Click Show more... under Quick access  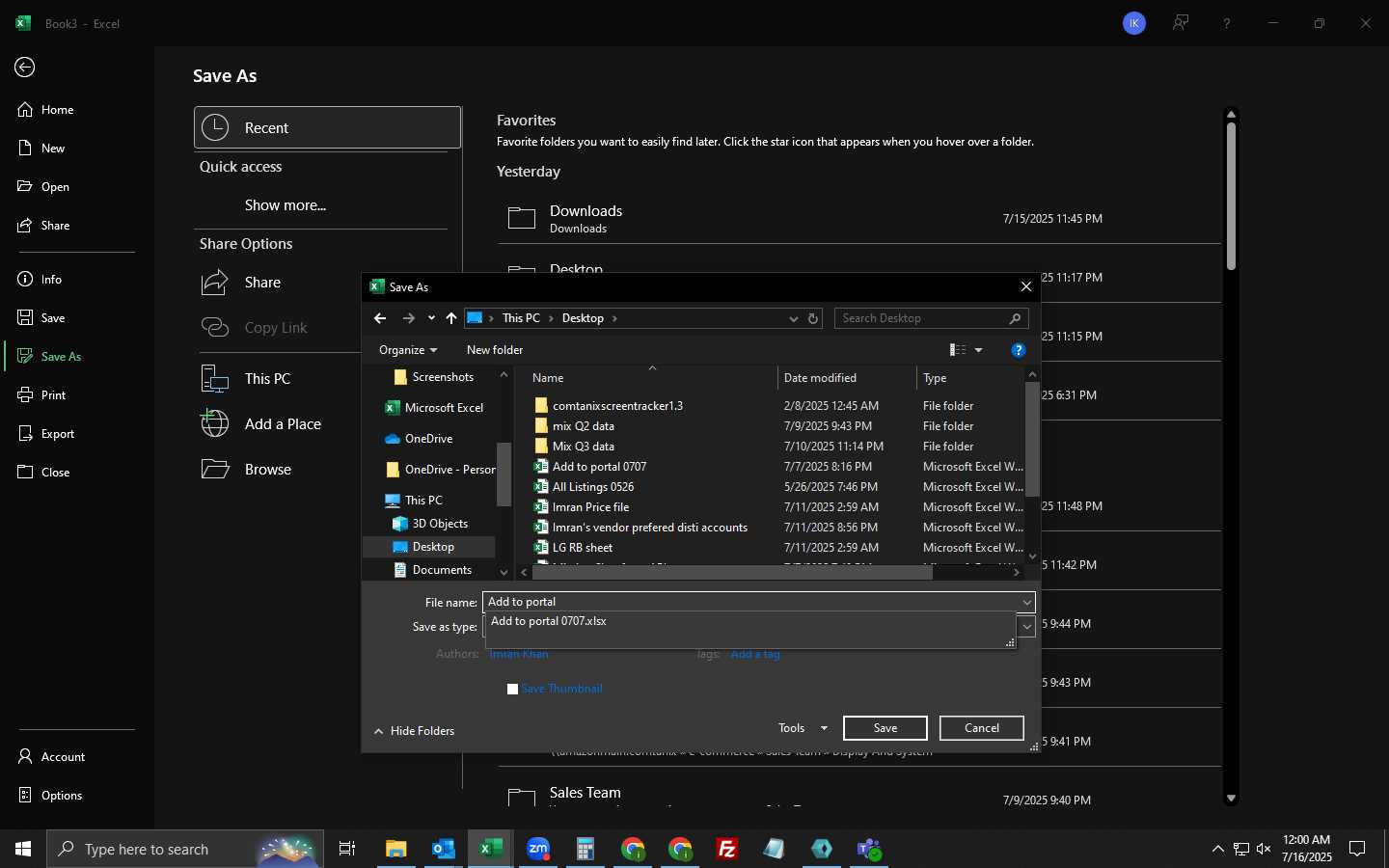[286, 205]
